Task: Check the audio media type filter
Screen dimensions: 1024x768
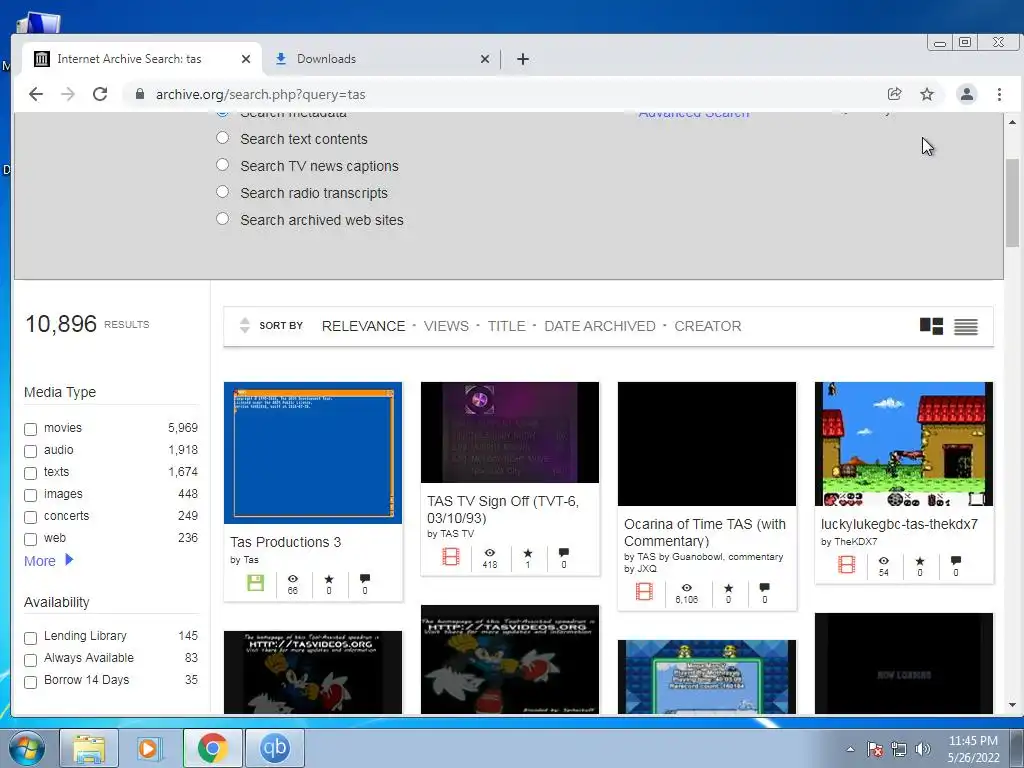Action: [x=31, y=451]
